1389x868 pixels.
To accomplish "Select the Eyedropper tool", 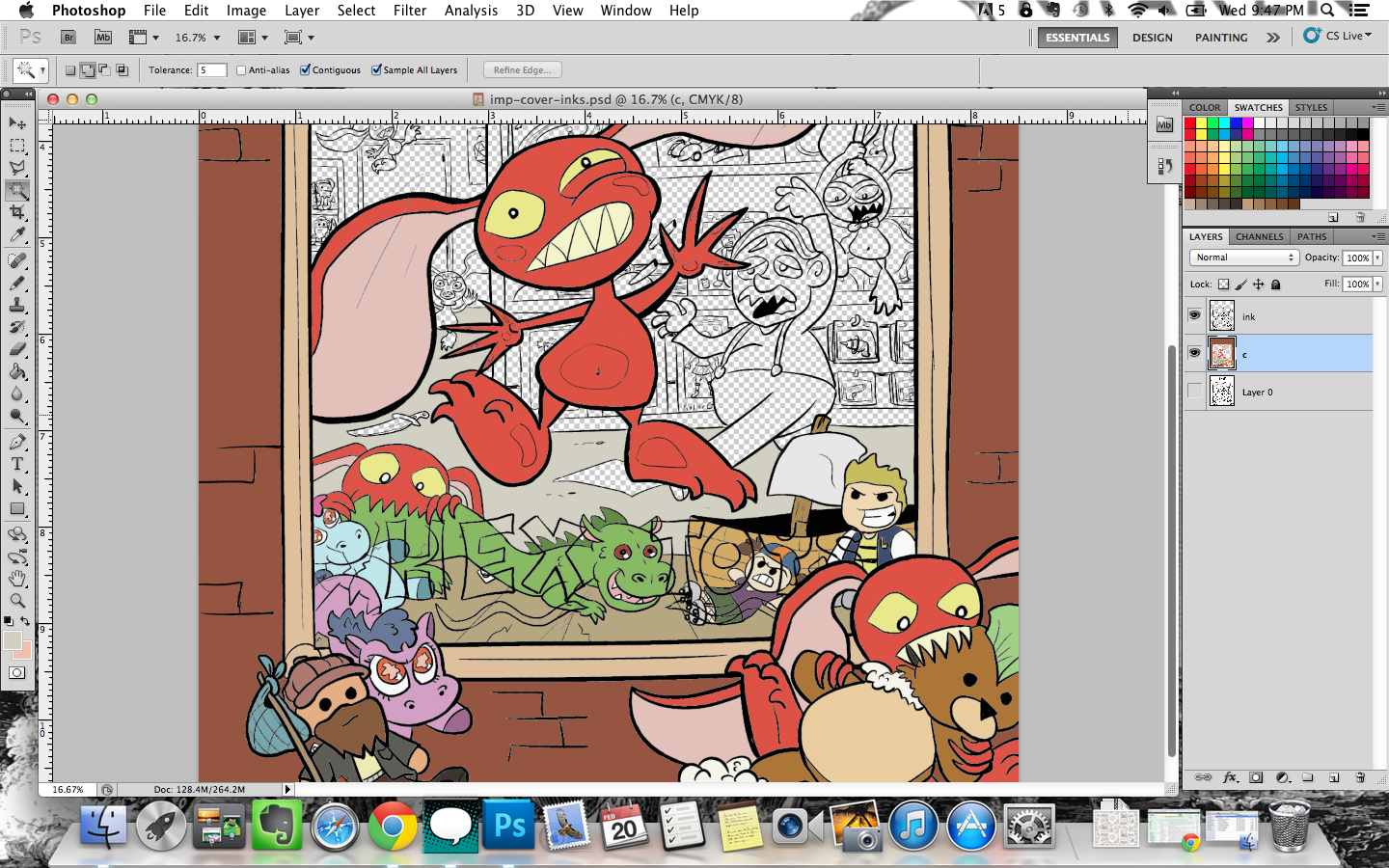I will tap(17, 235).
